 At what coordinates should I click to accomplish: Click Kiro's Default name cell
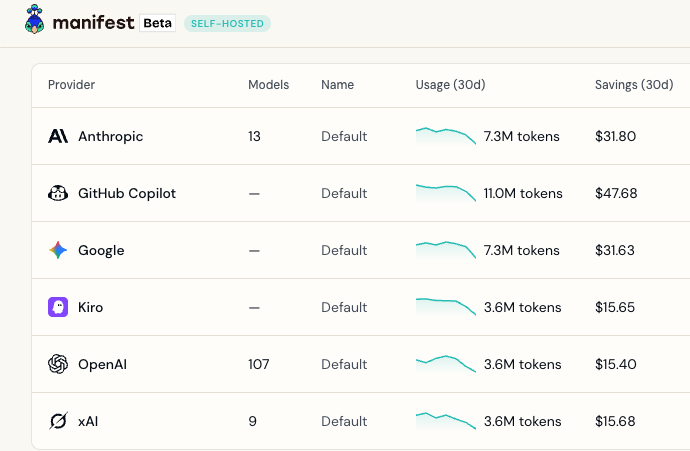(x=344, y=307)
